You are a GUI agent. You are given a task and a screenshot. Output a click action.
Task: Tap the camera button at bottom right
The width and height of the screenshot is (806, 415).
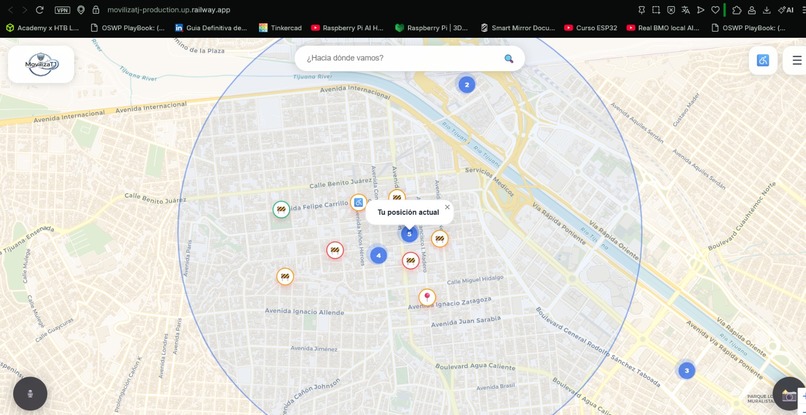click(x=790, y=395)
